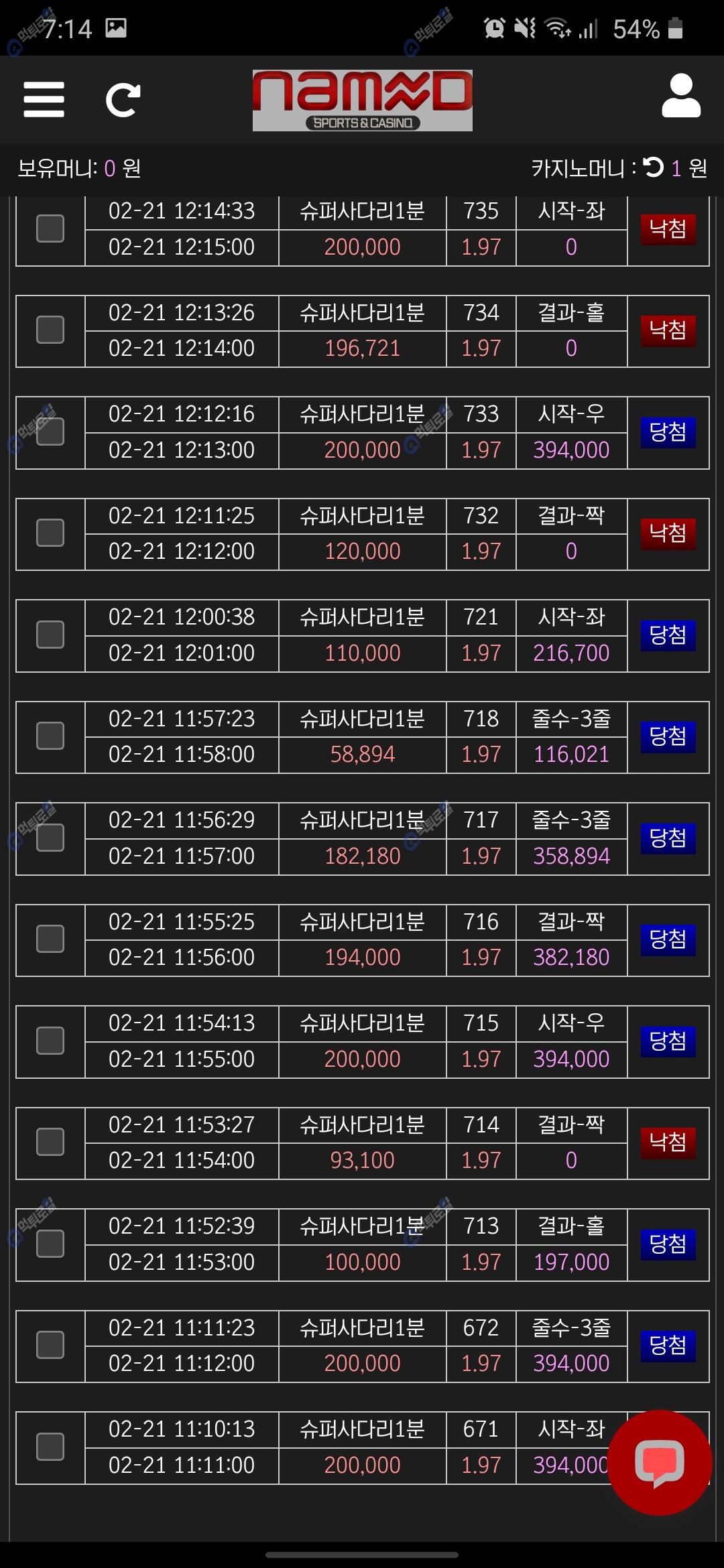The height and width of the screenshot is (1568, 724).
Task: Tap the 낙첨 badge for round 732
Action: pos(668,533)
